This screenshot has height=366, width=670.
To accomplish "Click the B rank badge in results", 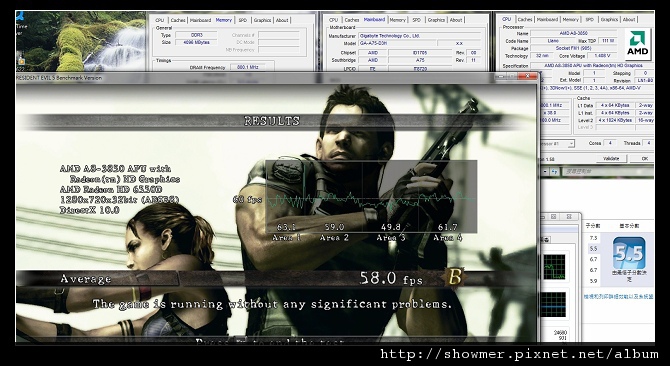I will (454, 278).
